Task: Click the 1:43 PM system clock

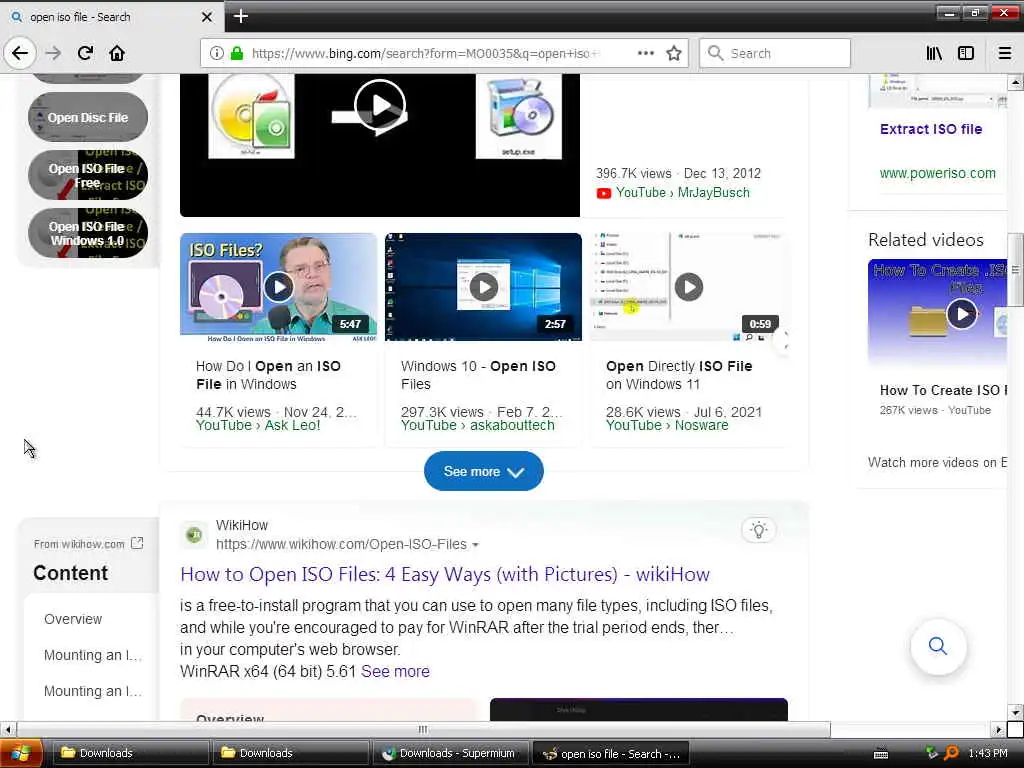Action: point(988,753)
